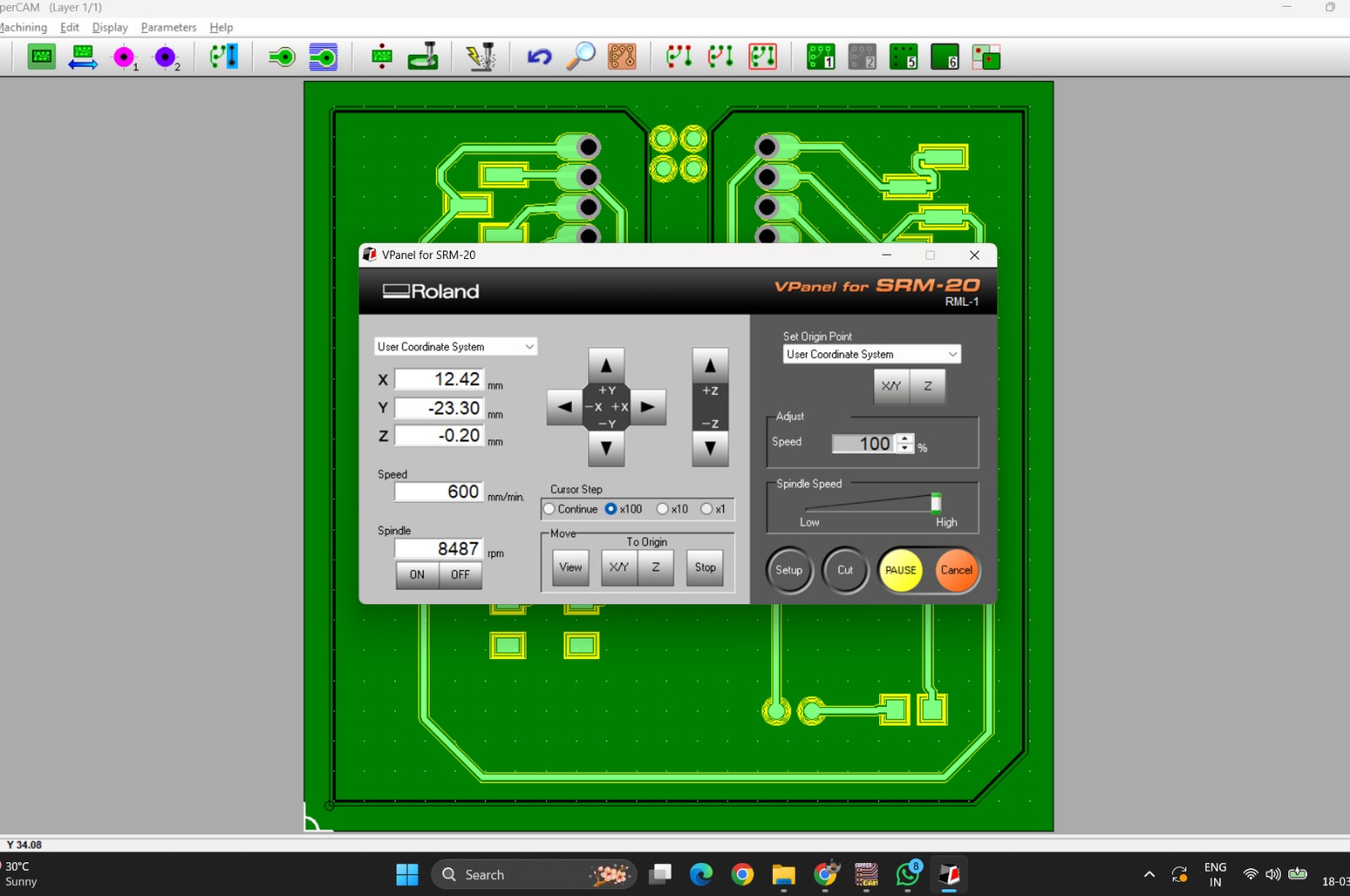Select the x100 cursor step option
Viewport: 1350px width, 896px height.
[x=624, y=509]
